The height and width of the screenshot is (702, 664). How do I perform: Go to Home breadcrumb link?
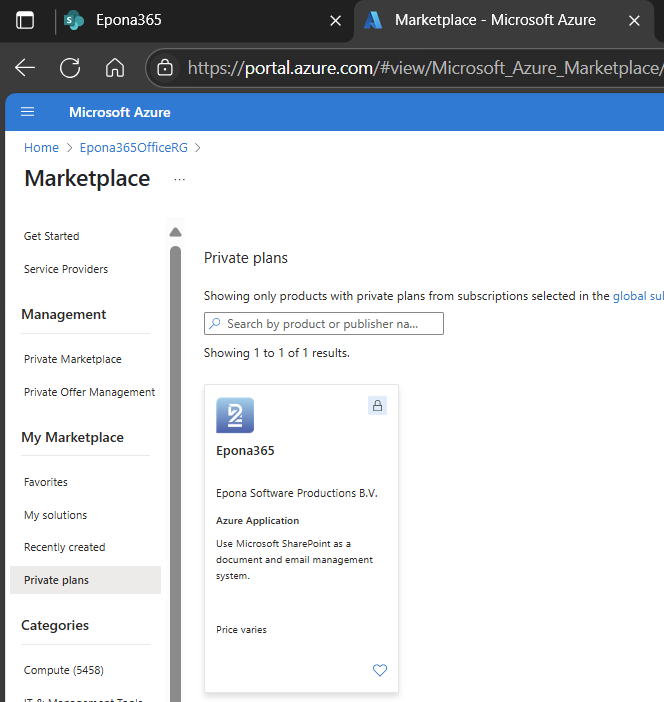tap(41, 148)
